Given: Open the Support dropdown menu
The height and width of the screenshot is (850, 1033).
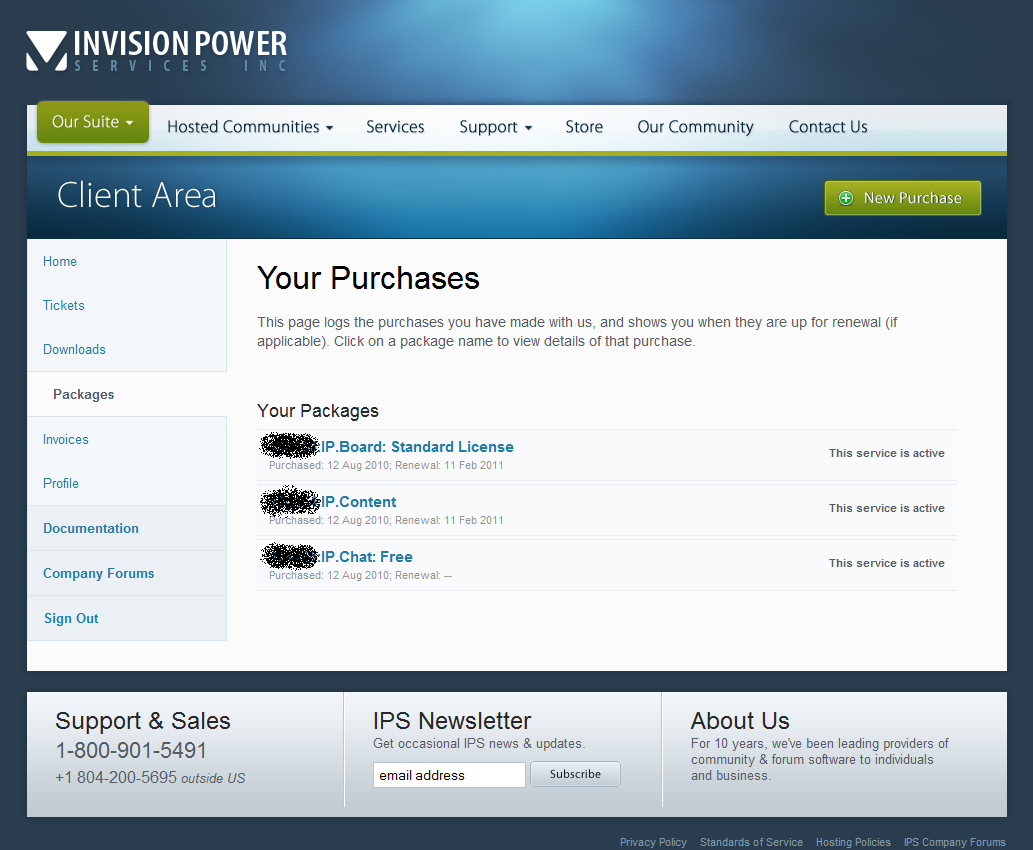Looking at the screenshot, I should 495,127.
